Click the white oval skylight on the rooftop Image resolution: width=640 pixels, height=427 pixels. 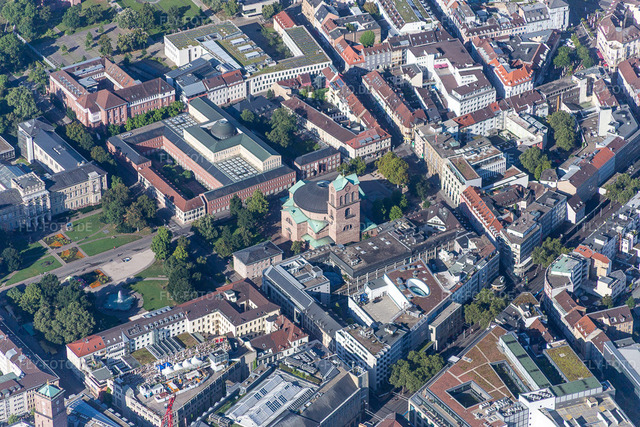pos(418,287)
